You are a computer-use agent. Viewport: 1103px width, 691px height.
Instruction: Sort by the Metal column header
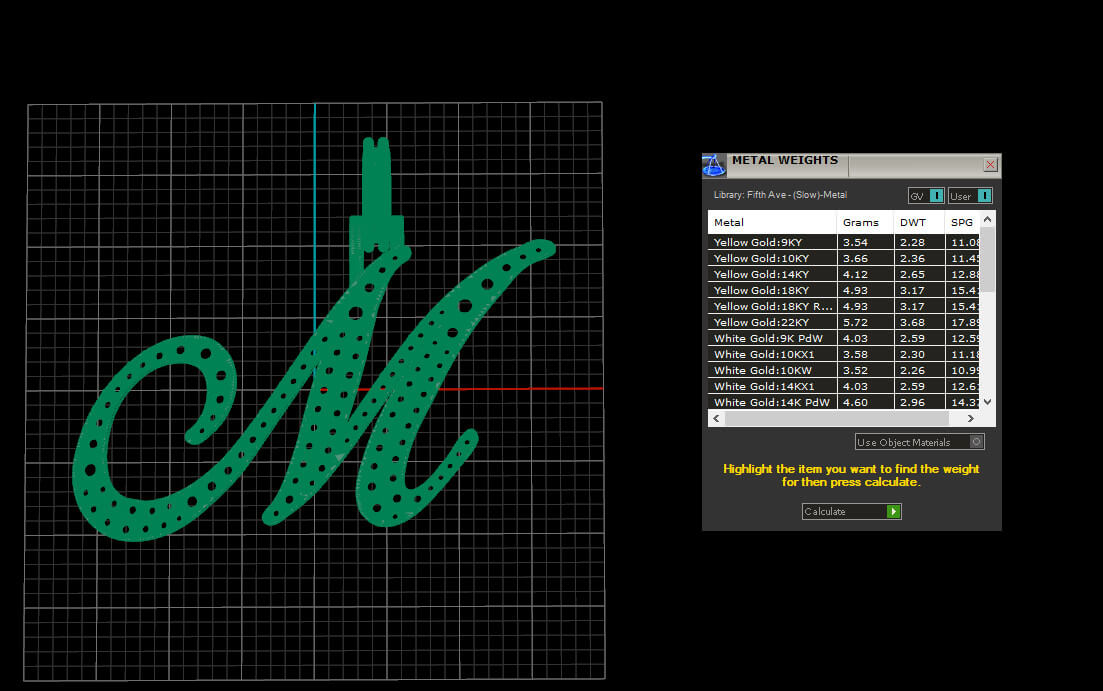772,222
